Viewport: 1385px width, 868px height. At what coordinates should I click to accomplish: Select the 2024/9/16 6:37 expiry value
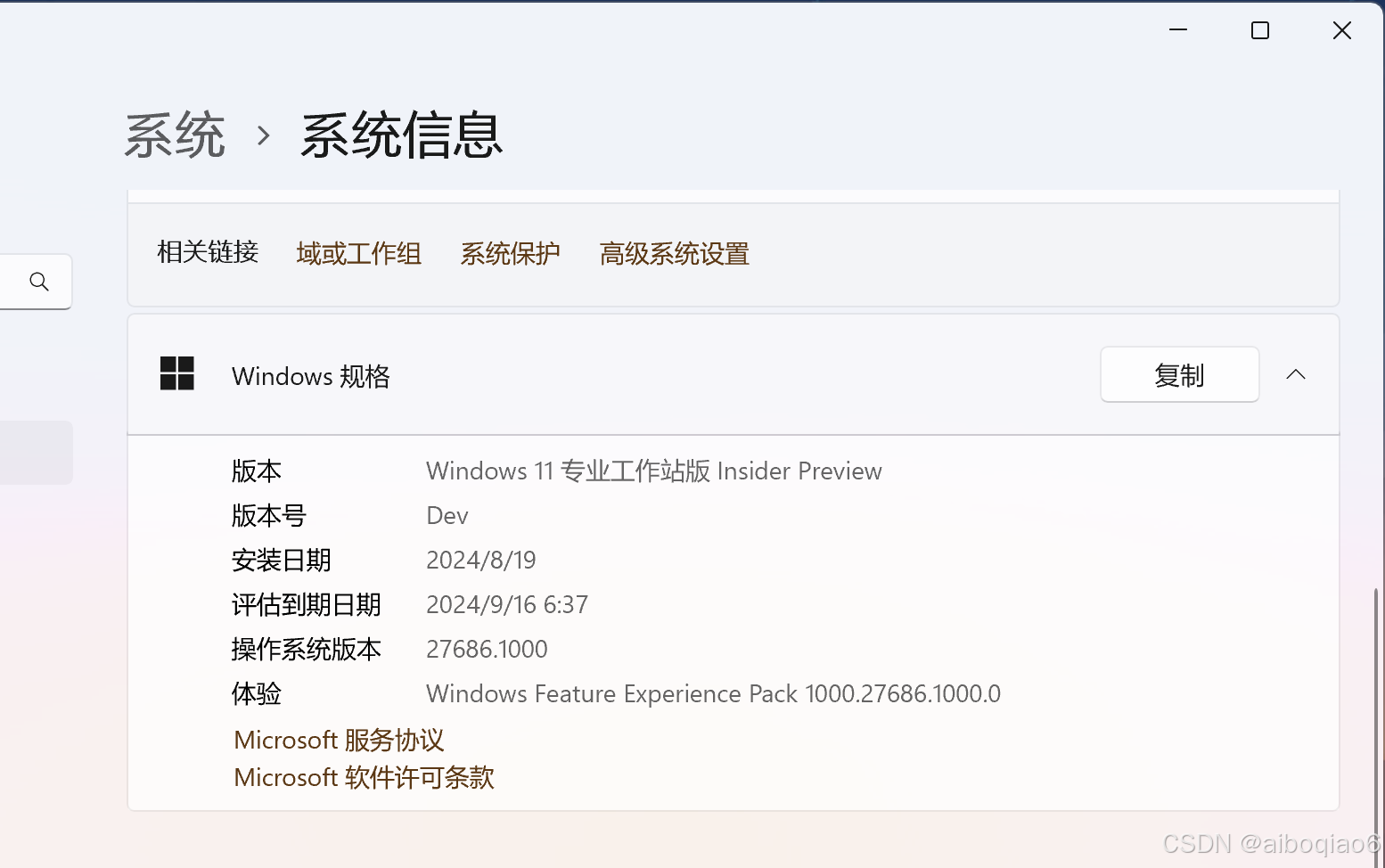click(x=507, y=604)
